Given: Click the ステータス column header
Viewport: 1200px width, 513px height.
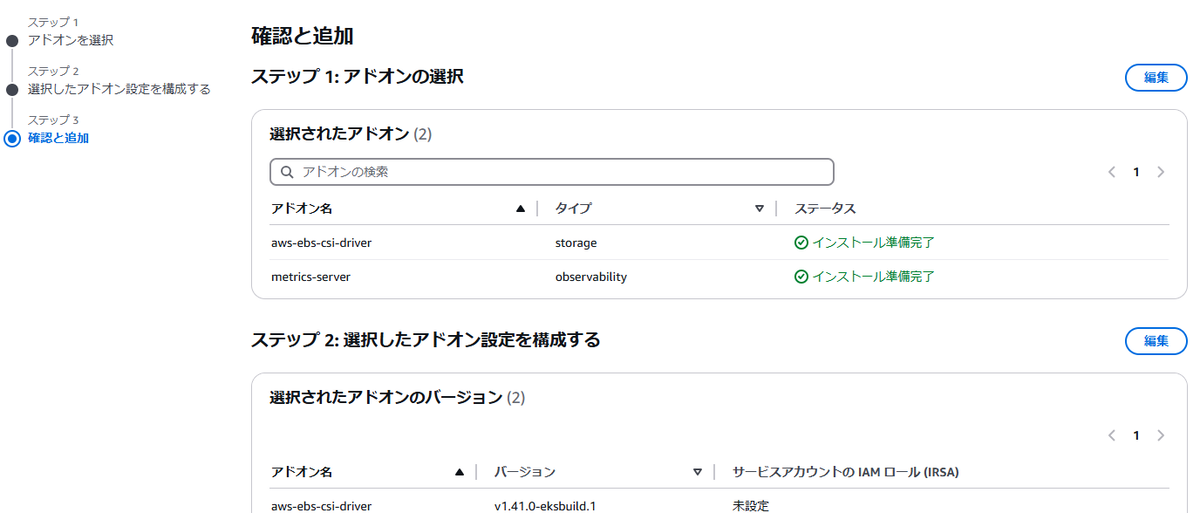Looking at the screenshot, I should click(x=825, y=209).
